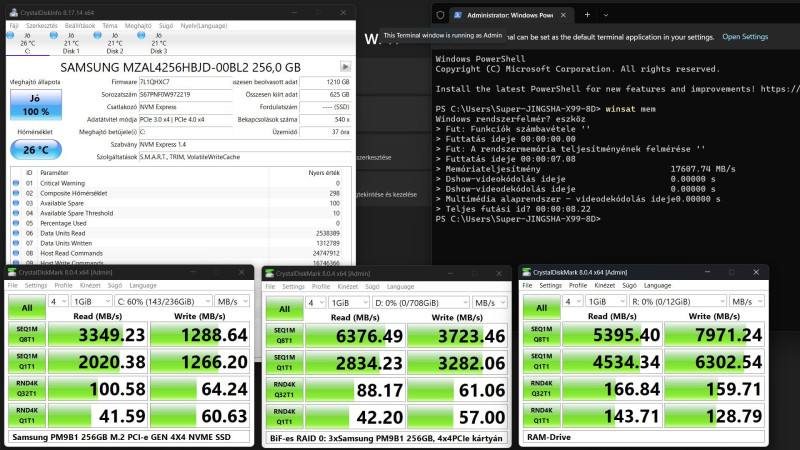Screen dimensions: 800x450
Task: Open 1GiB size dropdown in D: CrystalDiskMark
Action: pos(349,303)
